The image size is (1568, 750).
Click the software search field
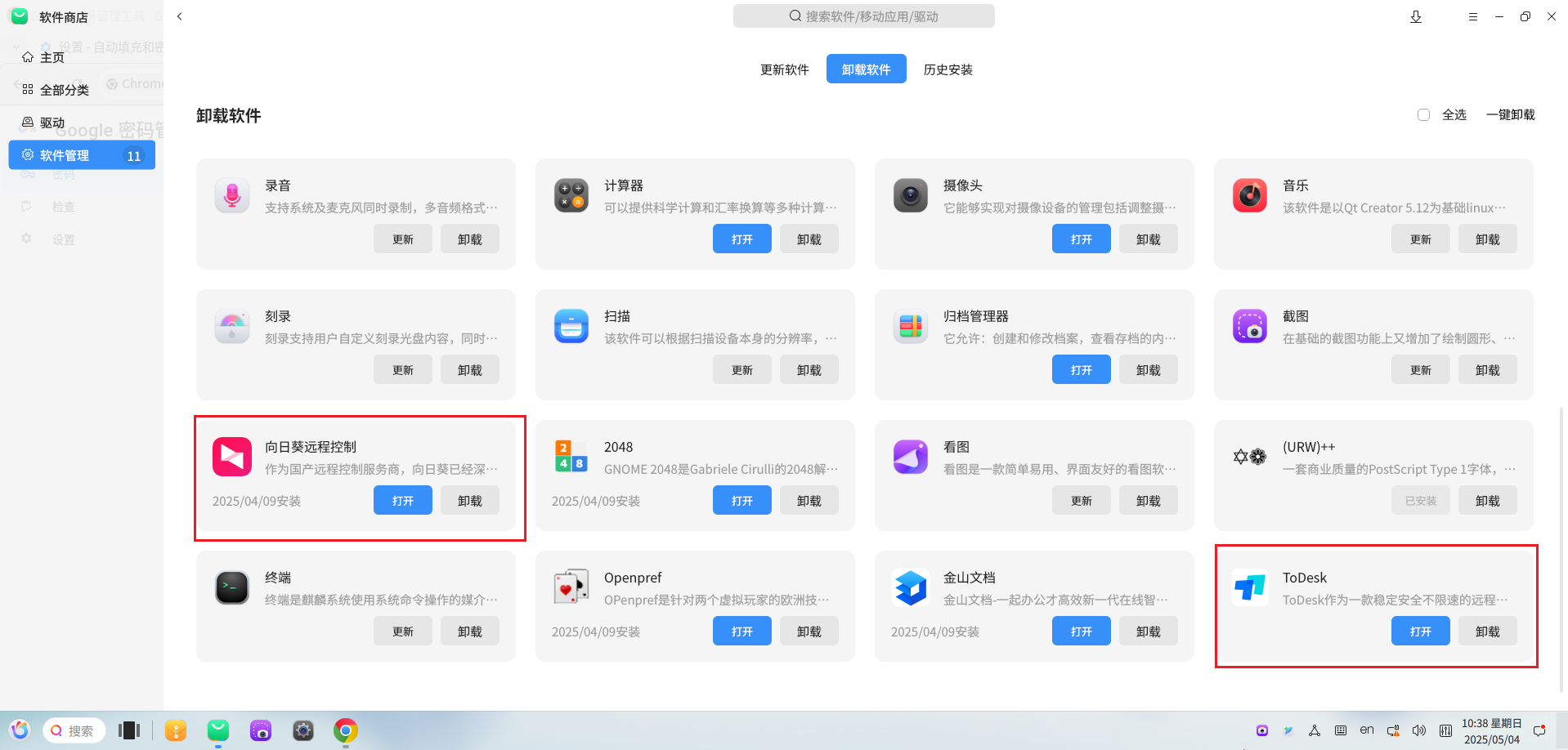[x=863, y=16]
